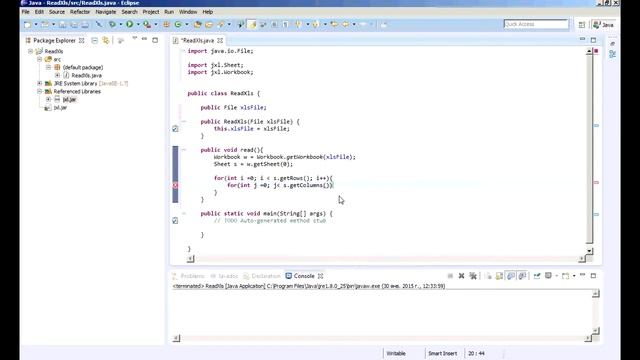Image resolution: width=640 pixels, height=360 pixels.
Task: Open the File menu
Action: [26, 12]
